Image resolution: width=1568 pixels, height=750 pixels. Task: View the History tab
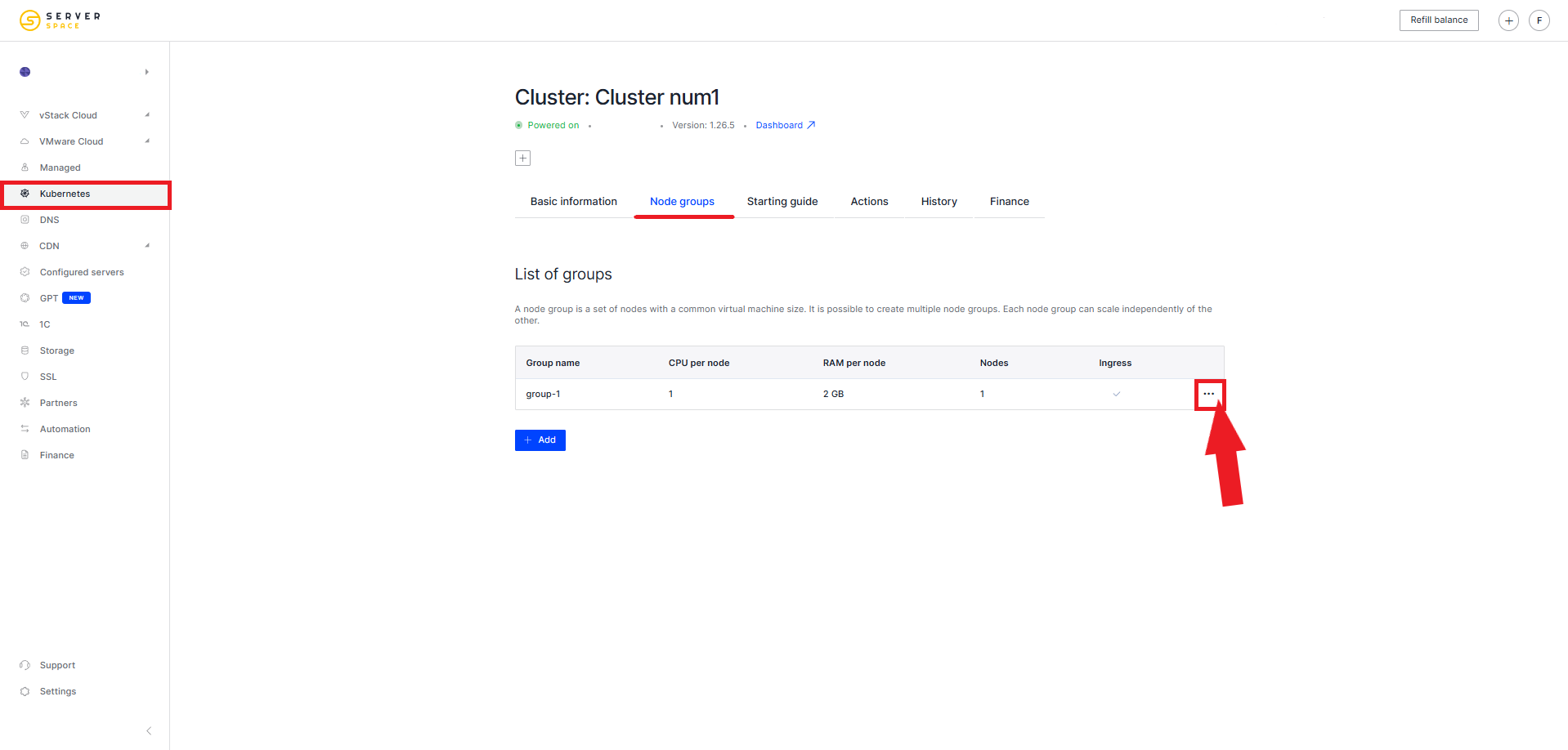[x=939, y=202]
